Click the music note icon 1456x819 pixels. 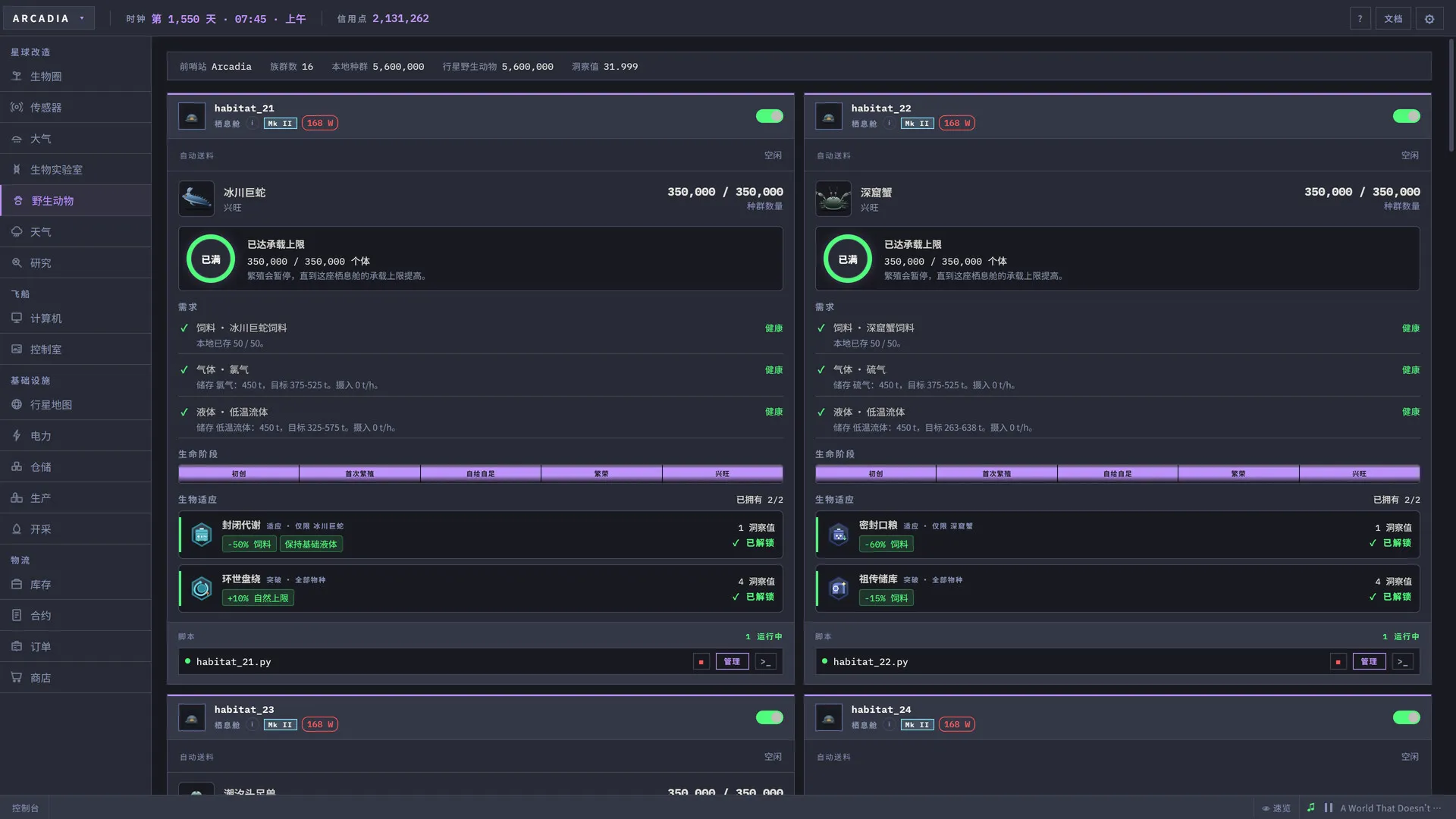[x=1311, y=808]
